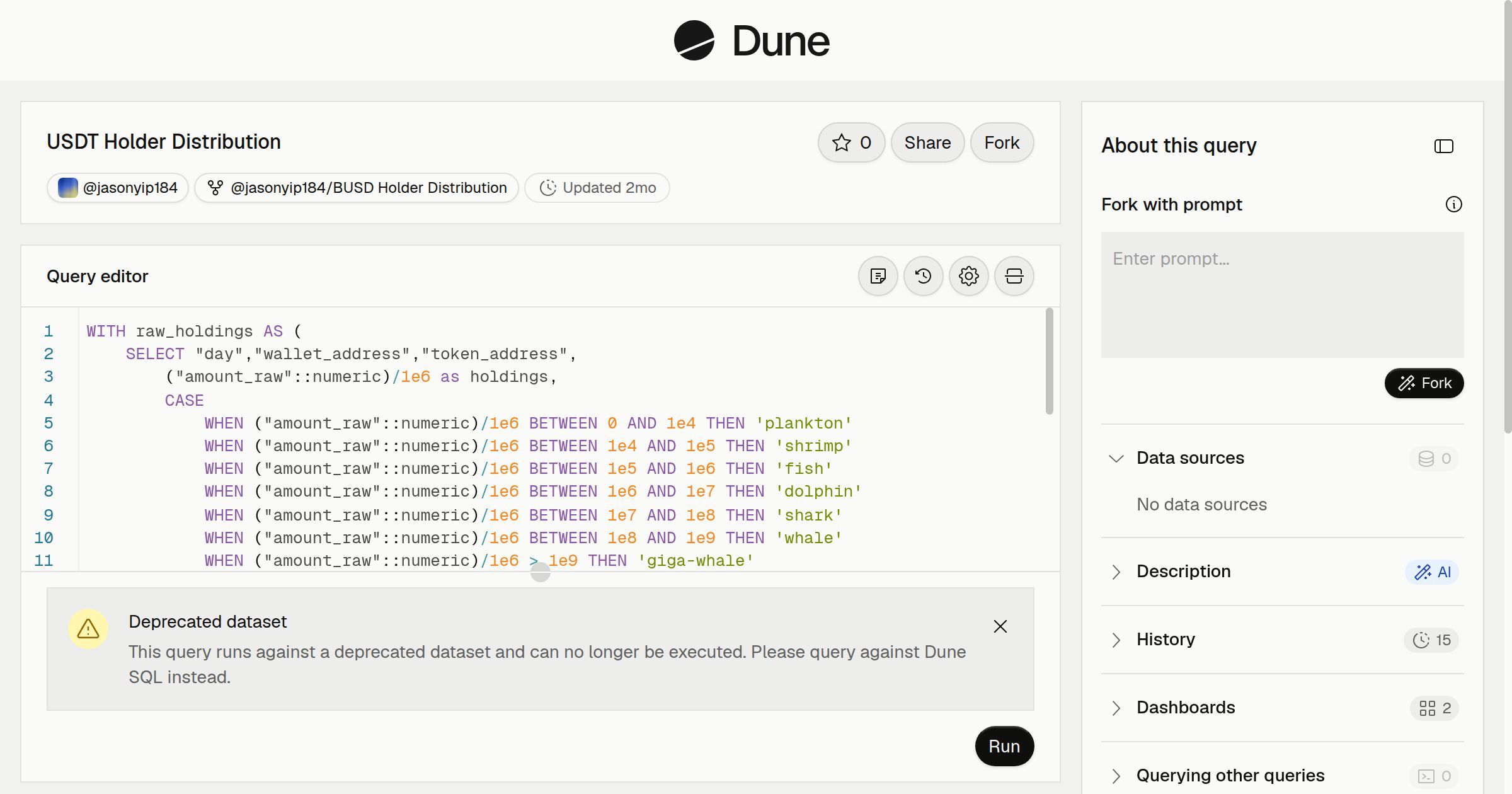Collapse the About this query sidebar

[x=1444, y=146]
